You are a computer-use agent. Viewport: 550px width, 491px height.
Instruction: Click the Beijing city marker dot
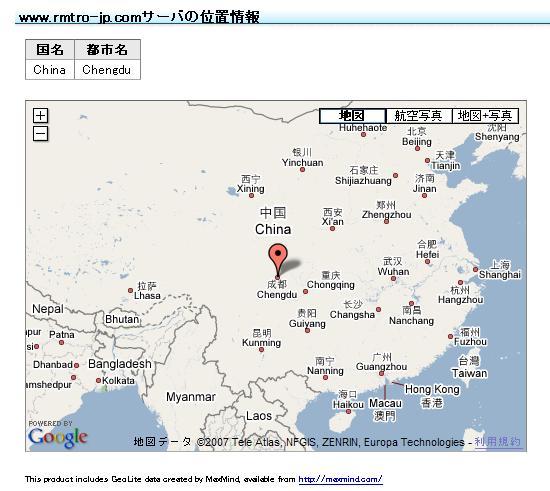tap(417, 149)
